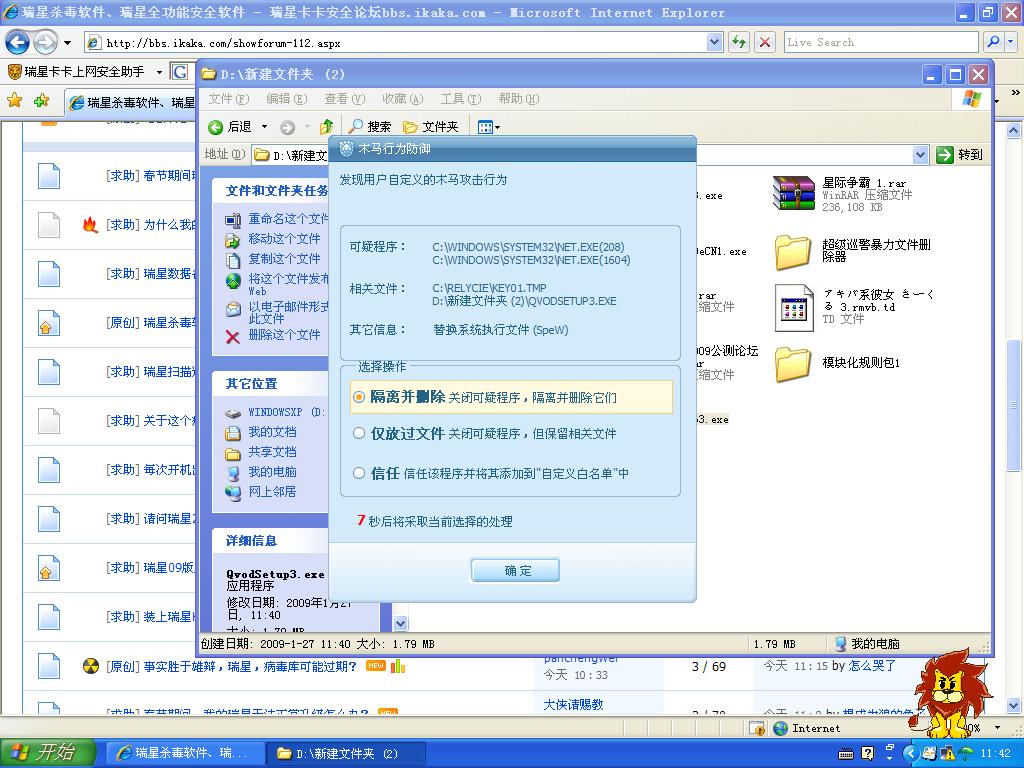
Task: Click the IE toolbar overflow chevron
Action: (x=1015, y=93)
